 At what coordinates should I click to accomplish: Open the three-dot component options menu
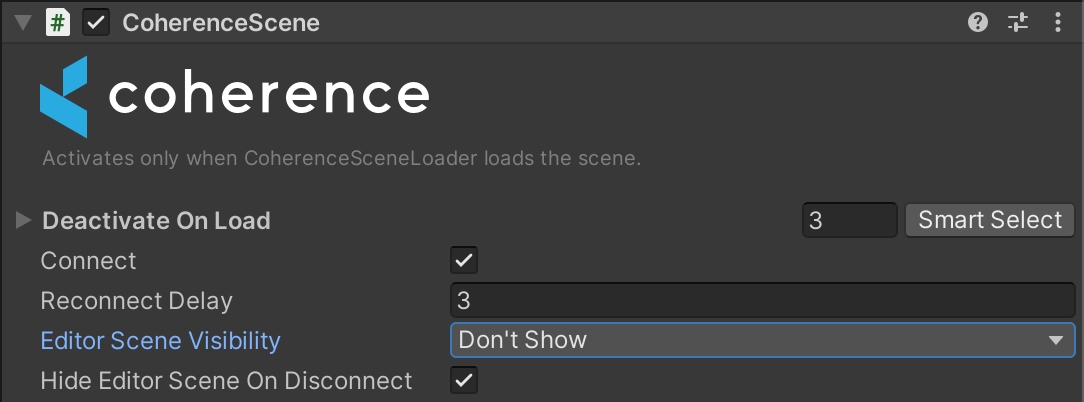coord(1058,22)
